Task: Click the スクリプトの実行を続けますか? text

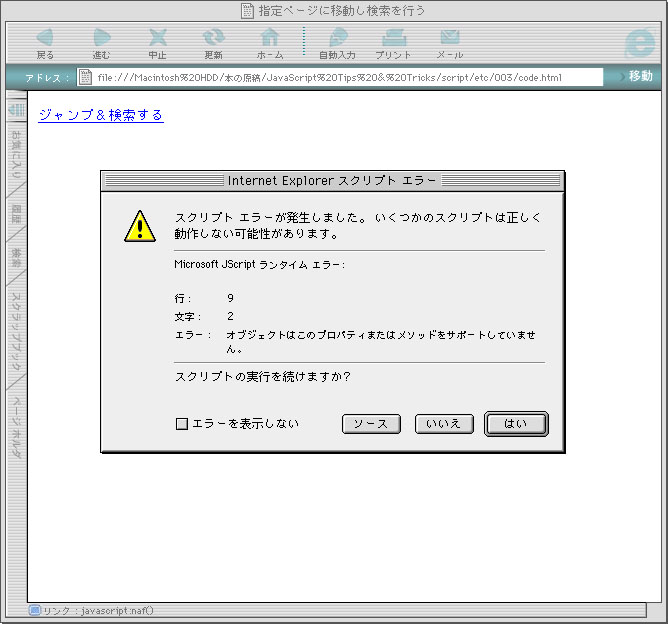Action: point(263,377)
